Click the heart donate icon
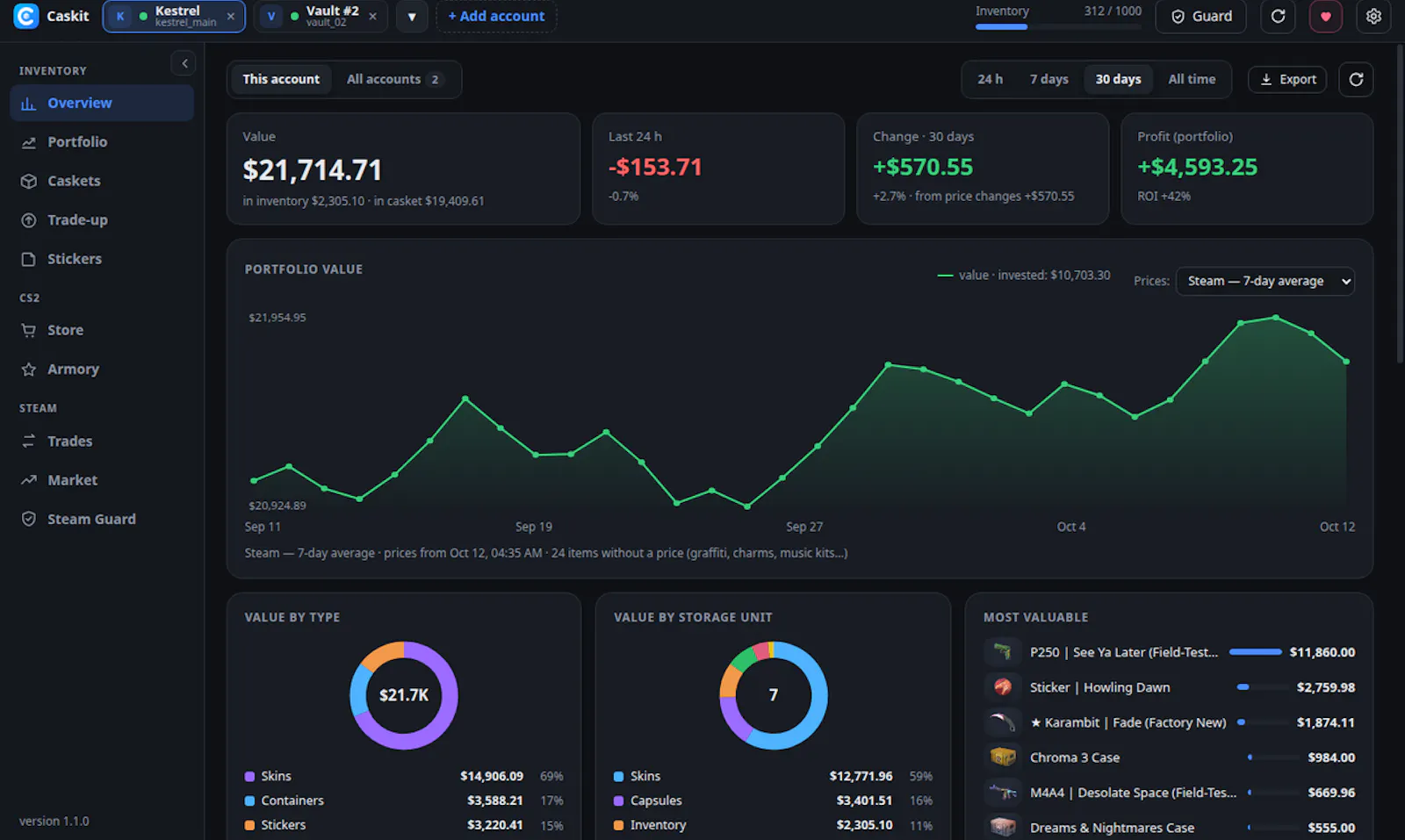 1325,16
